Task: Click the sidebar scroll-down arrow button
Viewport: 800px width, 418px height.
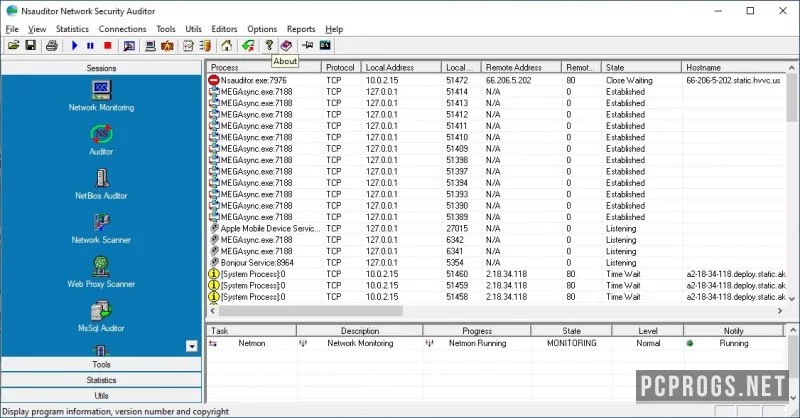Action: (192, 347)
